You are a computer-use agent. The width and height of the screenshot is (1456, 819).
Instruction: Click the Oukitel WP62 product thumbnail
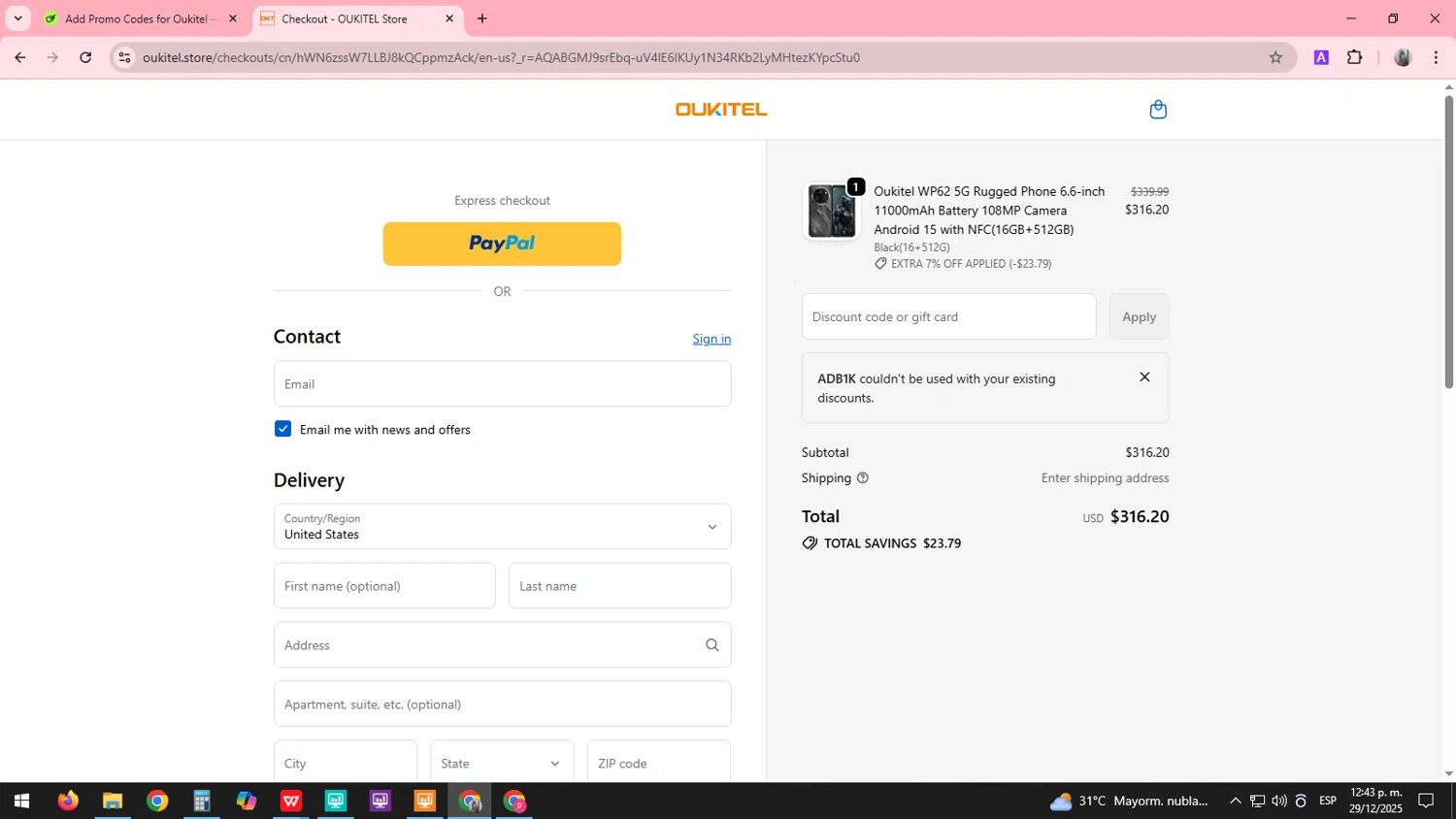pos(832,211)
